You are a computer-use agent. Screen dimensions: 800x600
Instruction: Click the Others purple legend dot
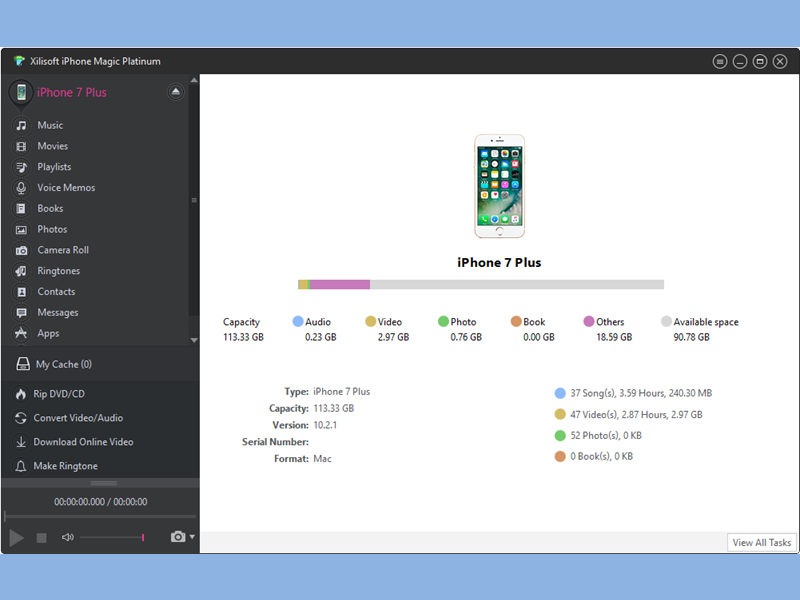tap(589, 321)
